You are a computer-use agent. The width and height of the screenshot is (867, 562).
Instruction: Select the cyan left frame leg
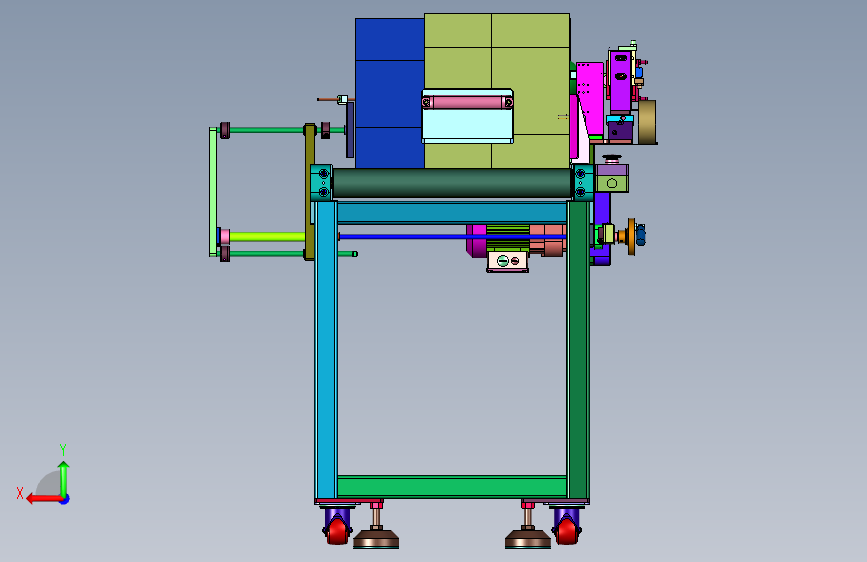pos(326,350)
